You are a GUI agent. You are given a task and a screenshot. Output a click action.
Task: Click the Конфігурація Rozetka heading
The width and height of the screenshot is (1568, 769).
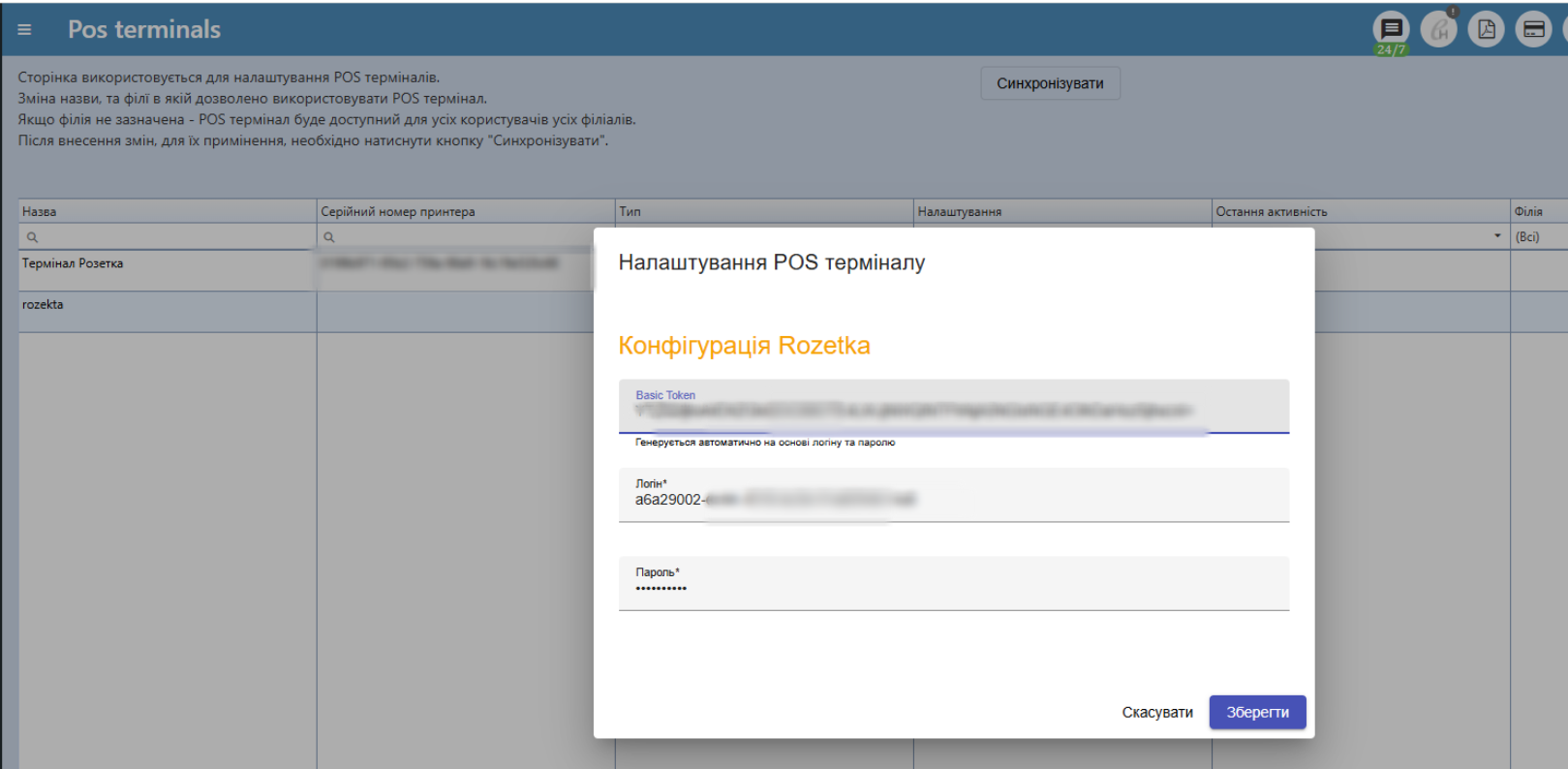click(x=744, y=346)
